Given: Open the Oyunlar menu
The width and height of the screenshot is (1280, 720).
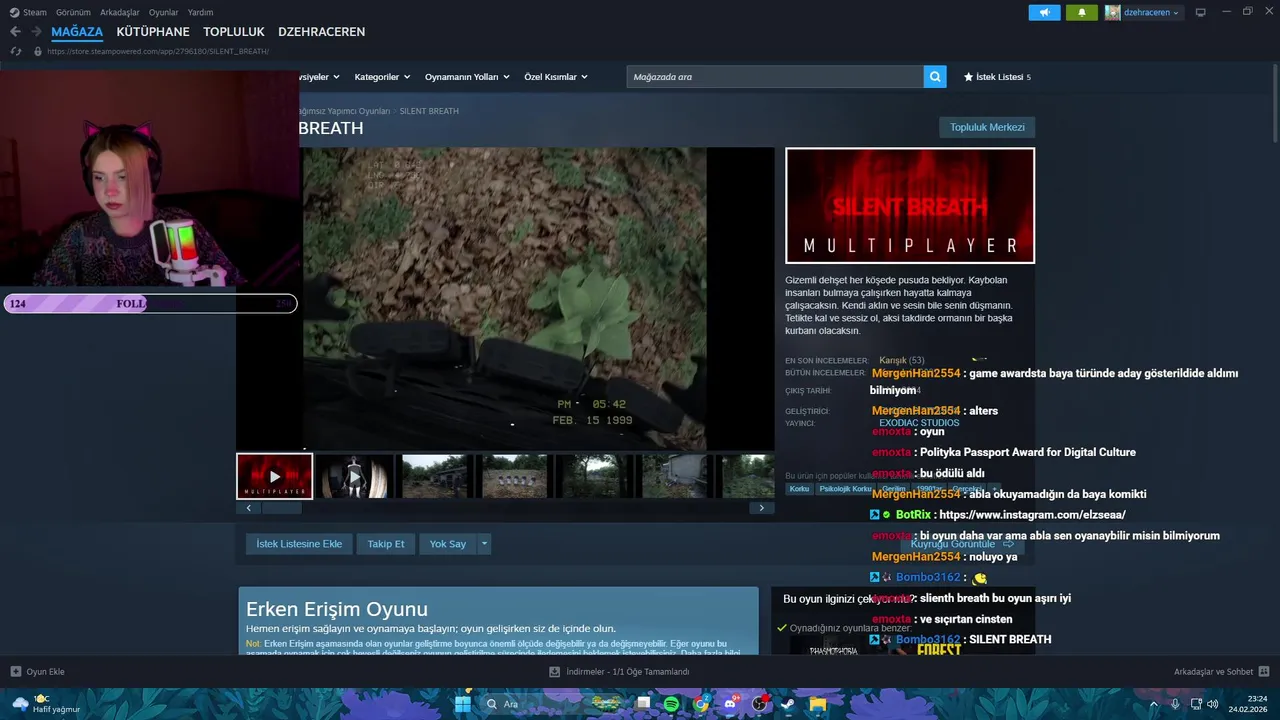Looking at the screenshot, I should pos(164,12).
